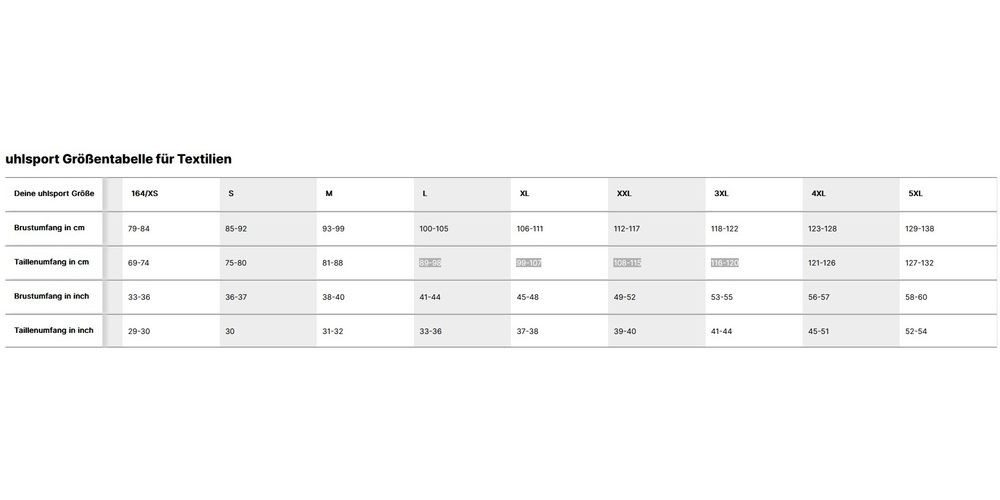Viewport: 1000px width, 500px height.
Task: Click the 5XL size header
Action: pos(915,194)
